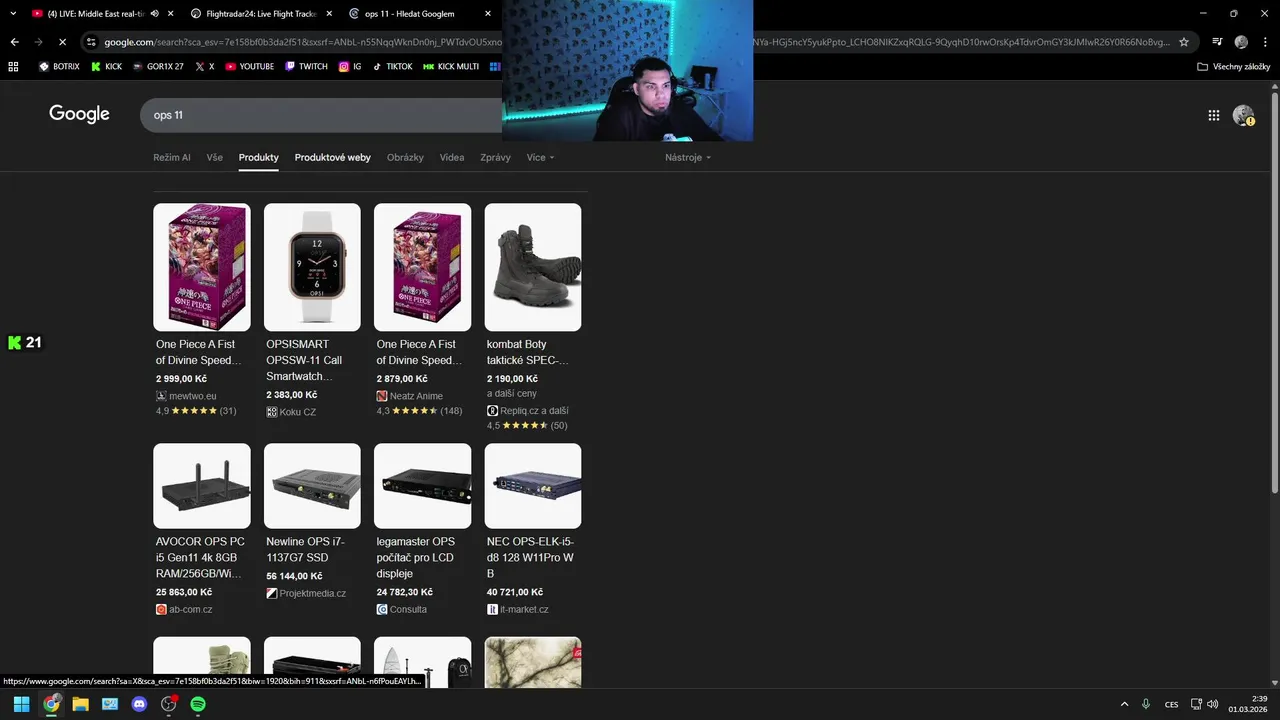Screen dimensions: 1280x720
Task: Stop page loading with the X button
Action: tap(62, 42)
